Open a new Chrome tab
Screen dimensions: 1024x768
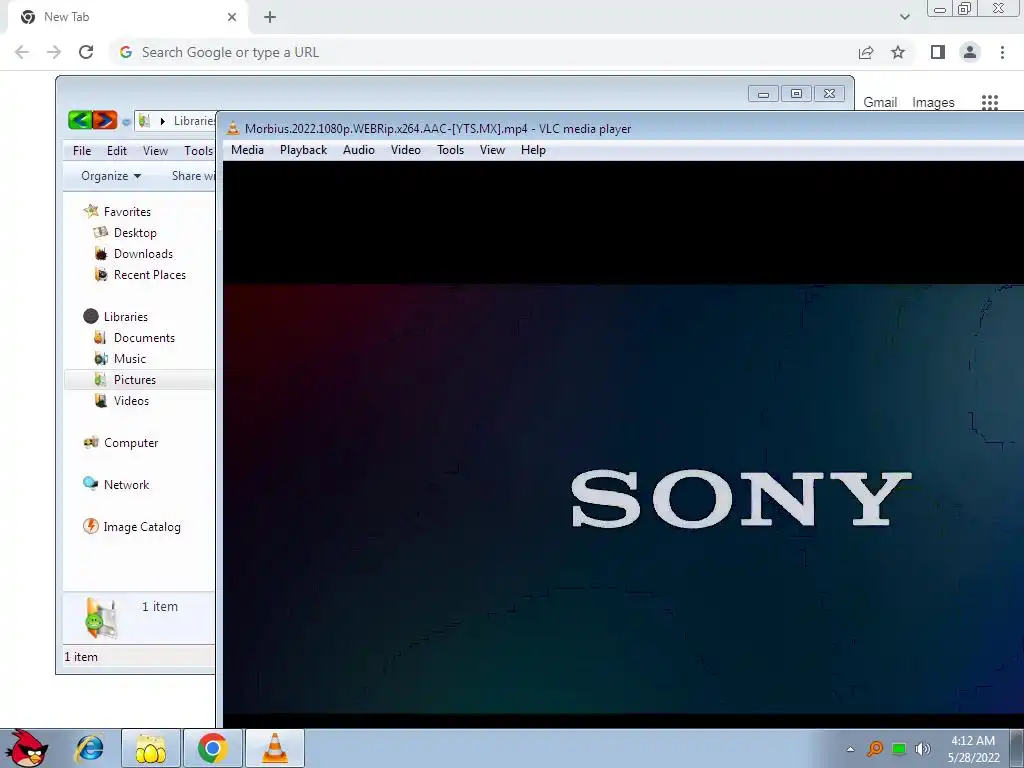click(x=270, y=18)
